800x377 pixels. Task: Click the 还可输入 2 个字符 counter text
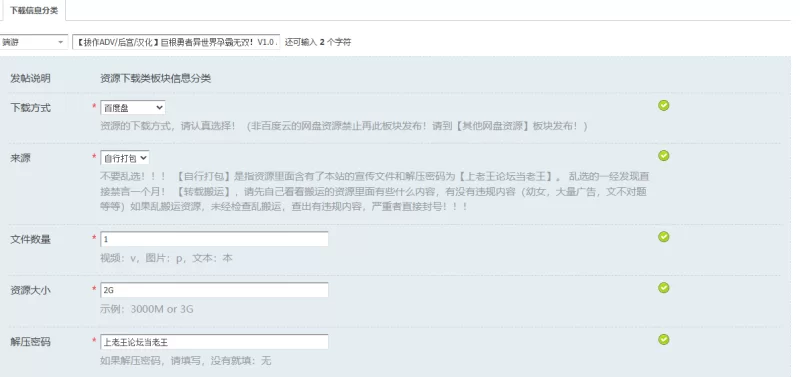[318, 42]
